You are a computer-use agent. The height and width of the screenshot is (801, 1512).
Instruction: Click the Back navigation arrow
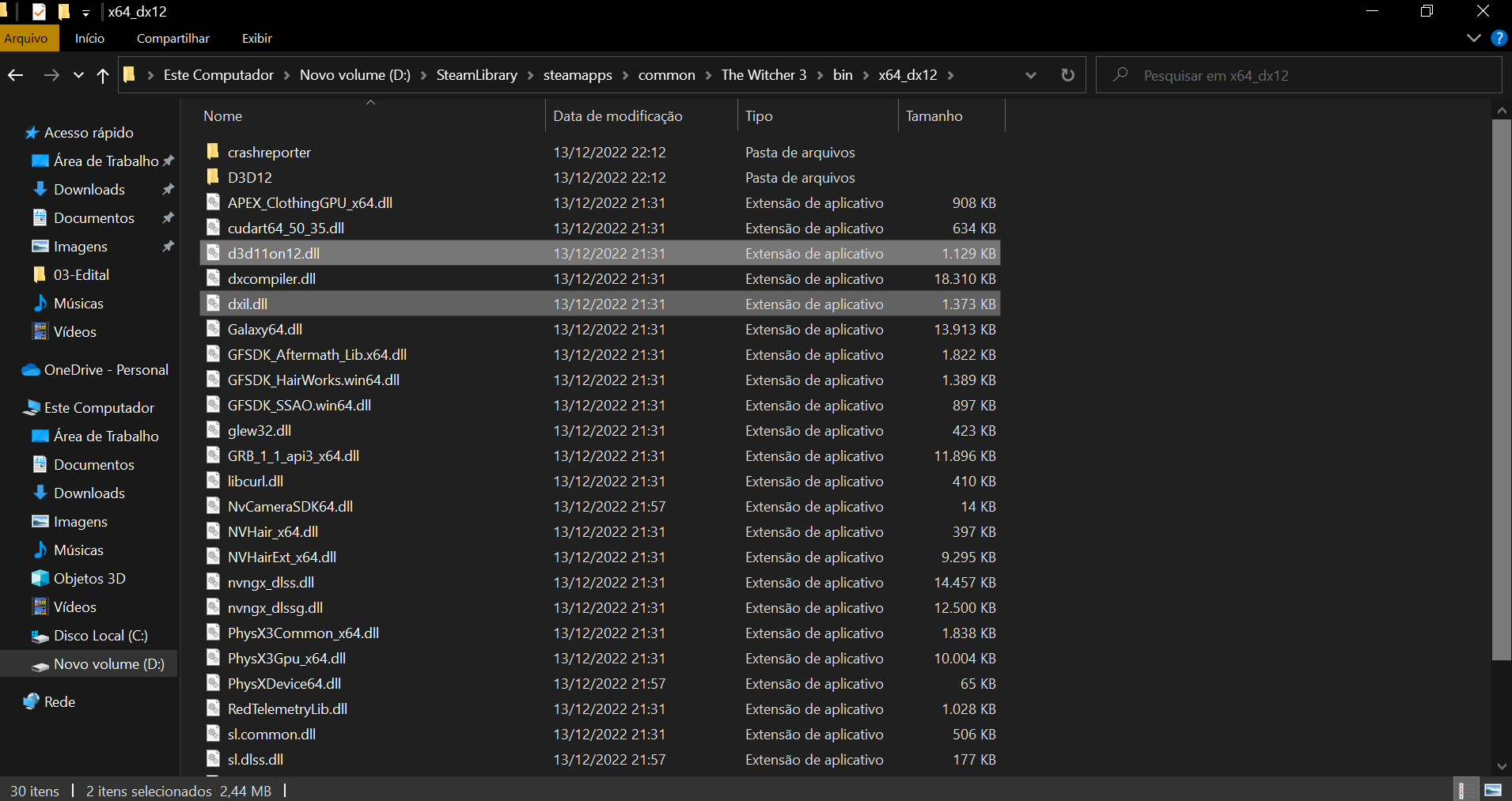tap(16, 75)
